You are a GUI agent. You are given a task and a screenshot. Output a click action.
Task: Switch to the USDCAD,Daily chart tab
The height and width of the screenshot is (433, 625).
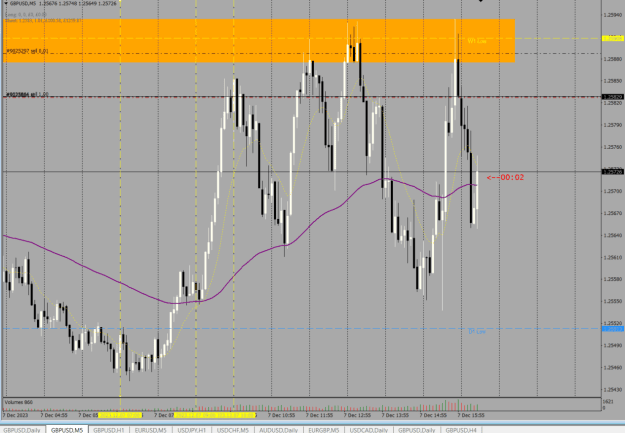coord(368,430)
